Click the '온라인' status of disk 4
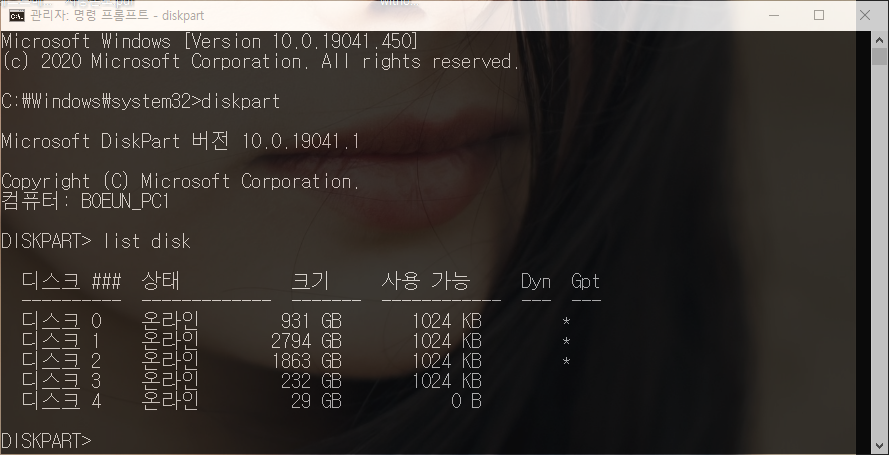Viewport: 889px width, 455px height. click(x=170, y=401)
